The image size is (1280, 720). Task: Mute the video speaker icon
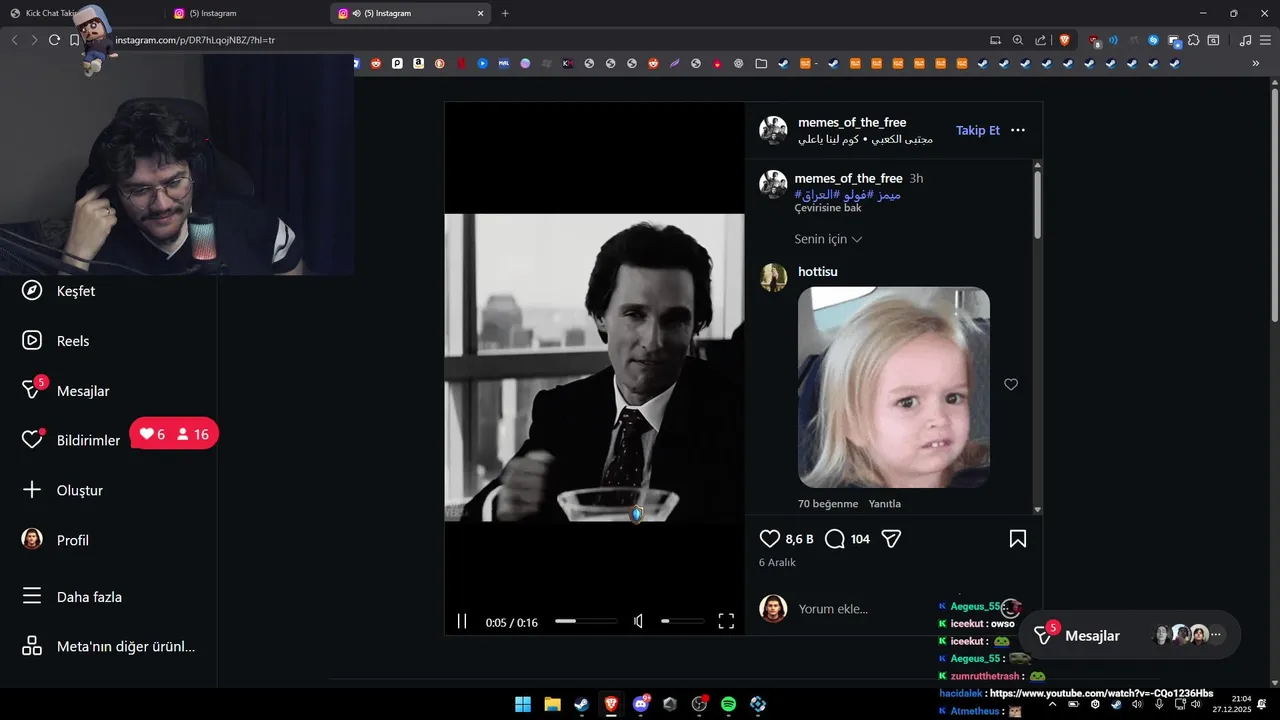[638, 621]
